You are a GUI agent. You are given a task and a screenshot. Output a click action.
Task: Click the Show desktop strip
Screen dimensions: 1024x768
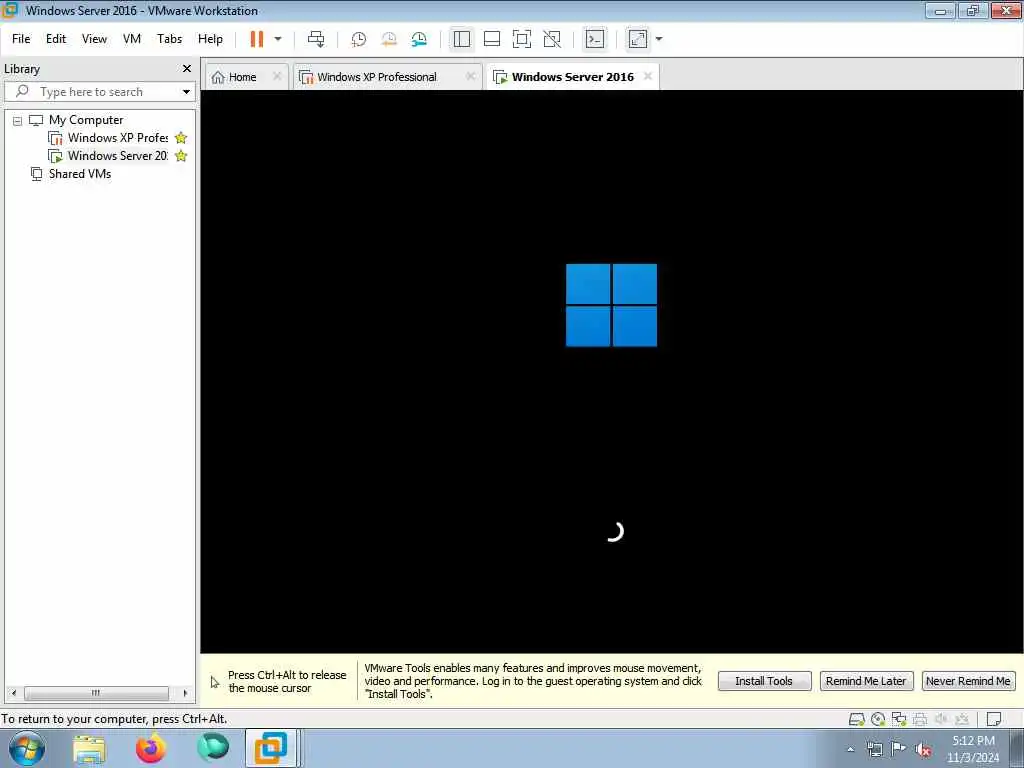pos(1017,748)
